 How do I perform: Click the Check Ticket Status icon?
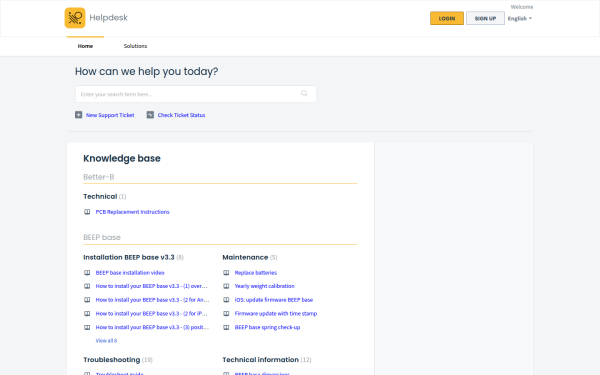[150, 115]
